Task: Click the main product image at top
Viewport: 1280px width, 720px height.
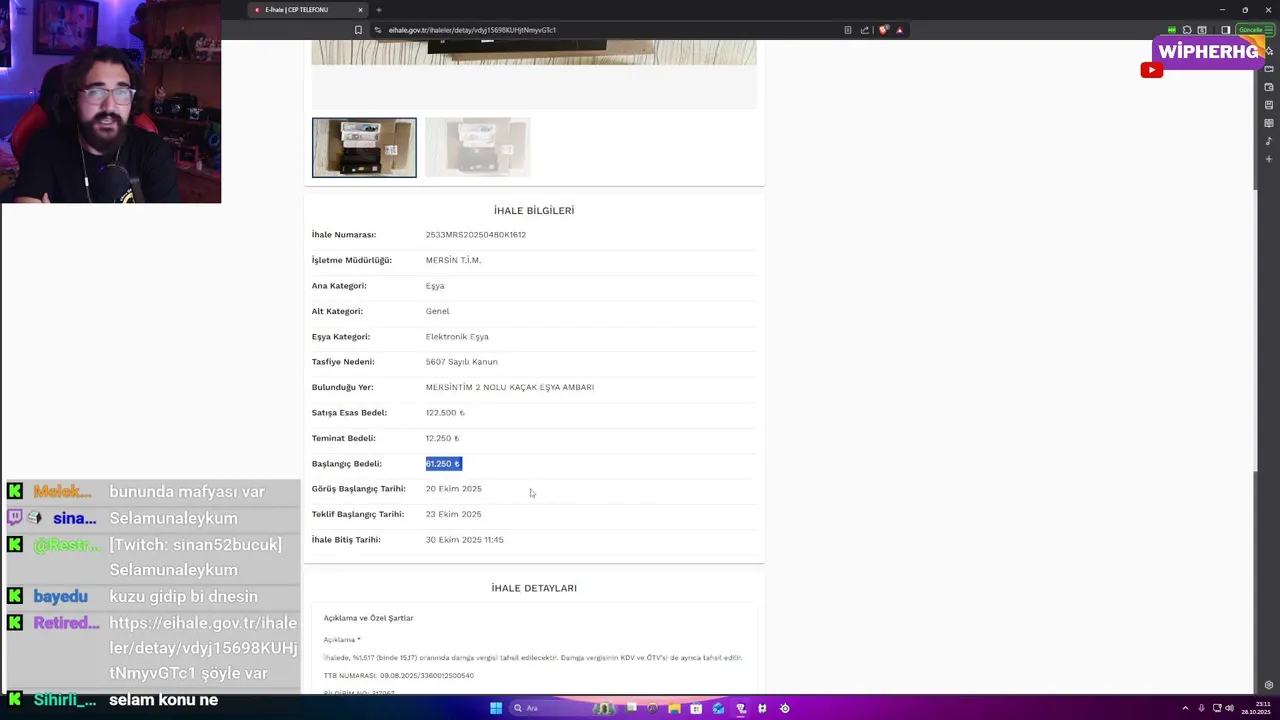Action: tap(534, 53)
